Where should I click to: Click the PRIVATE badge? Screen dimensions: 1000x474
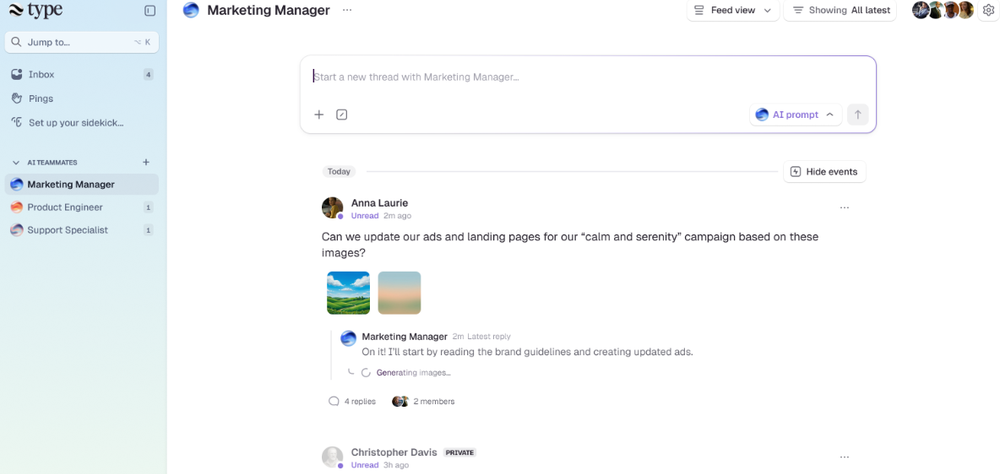[460, 452]
